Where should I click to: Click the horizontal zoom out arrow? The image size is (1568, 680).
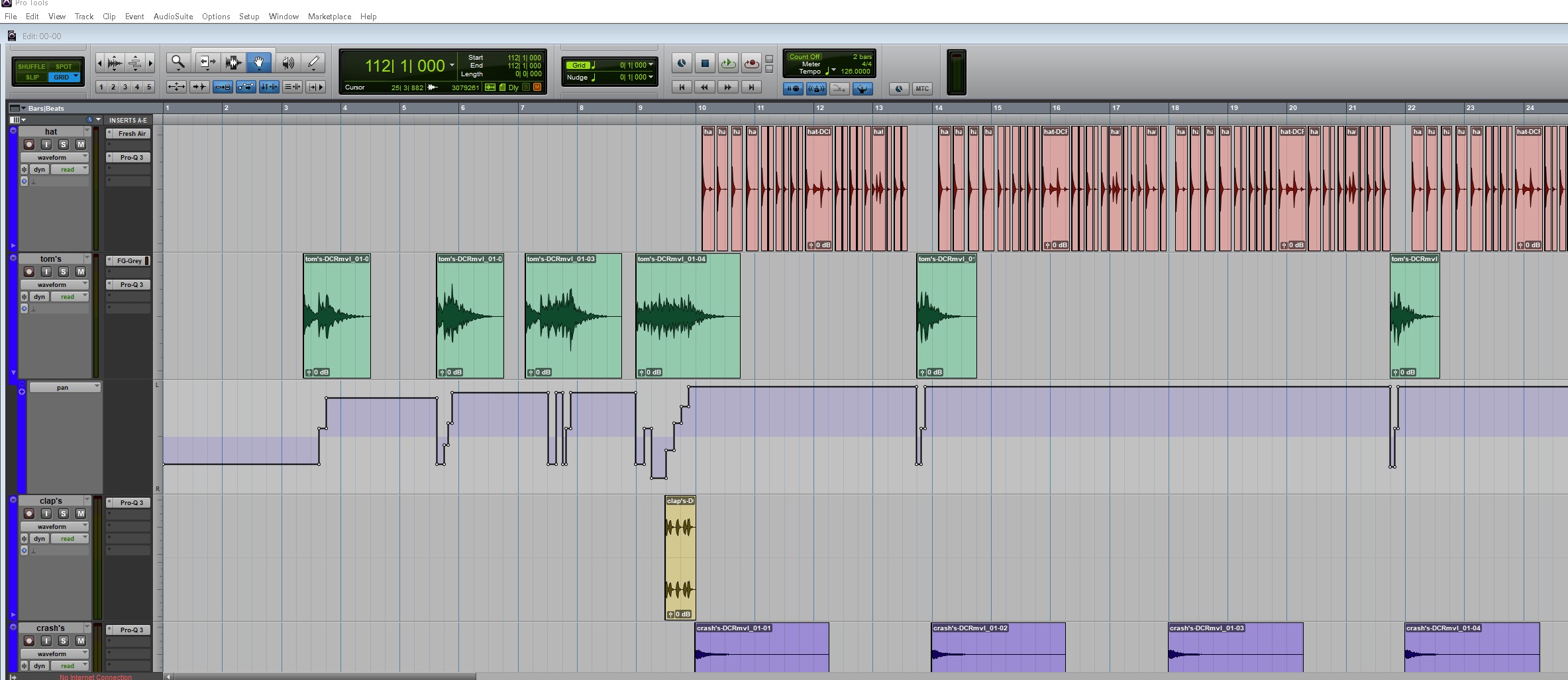point(100,64)
